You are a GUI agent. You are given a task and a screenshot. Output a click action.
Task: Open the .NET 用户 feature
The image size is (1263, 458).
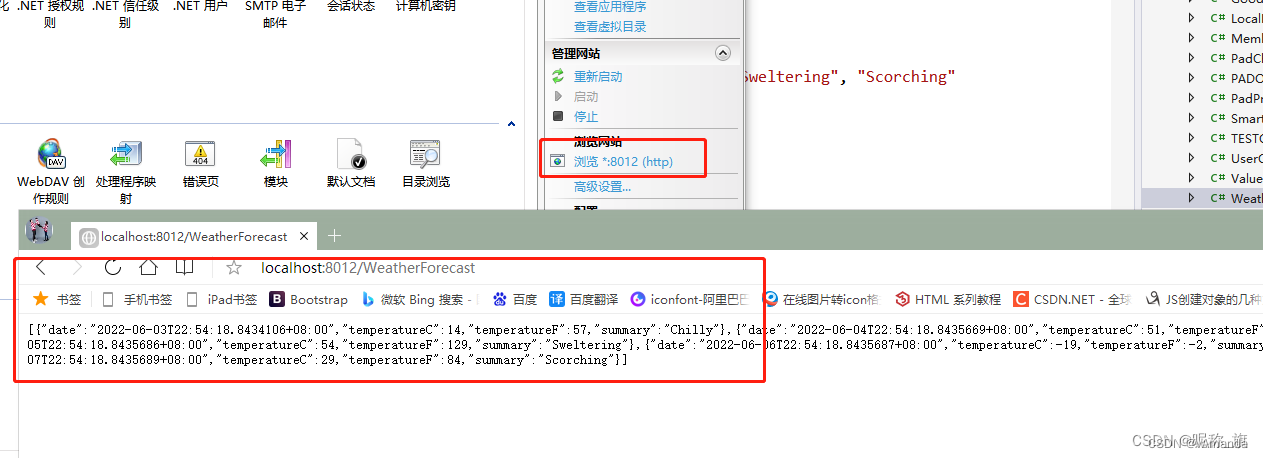click(200, 7)
